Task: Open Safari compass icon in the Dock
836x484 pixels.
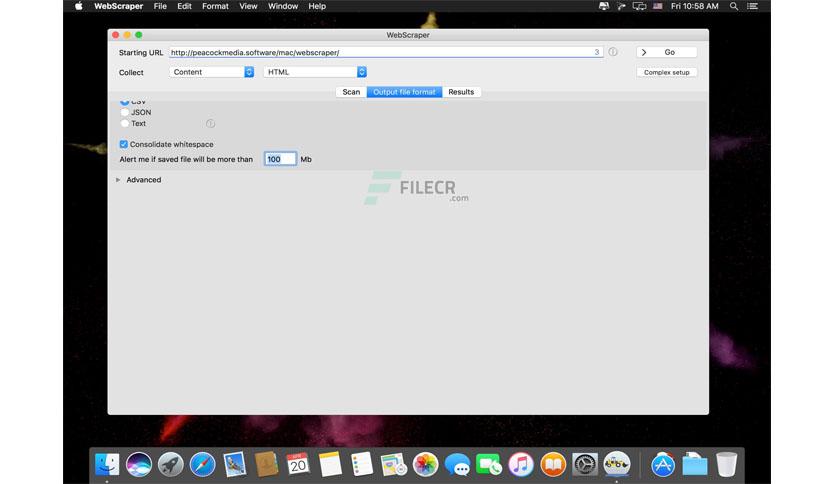Action: [203, 464]
